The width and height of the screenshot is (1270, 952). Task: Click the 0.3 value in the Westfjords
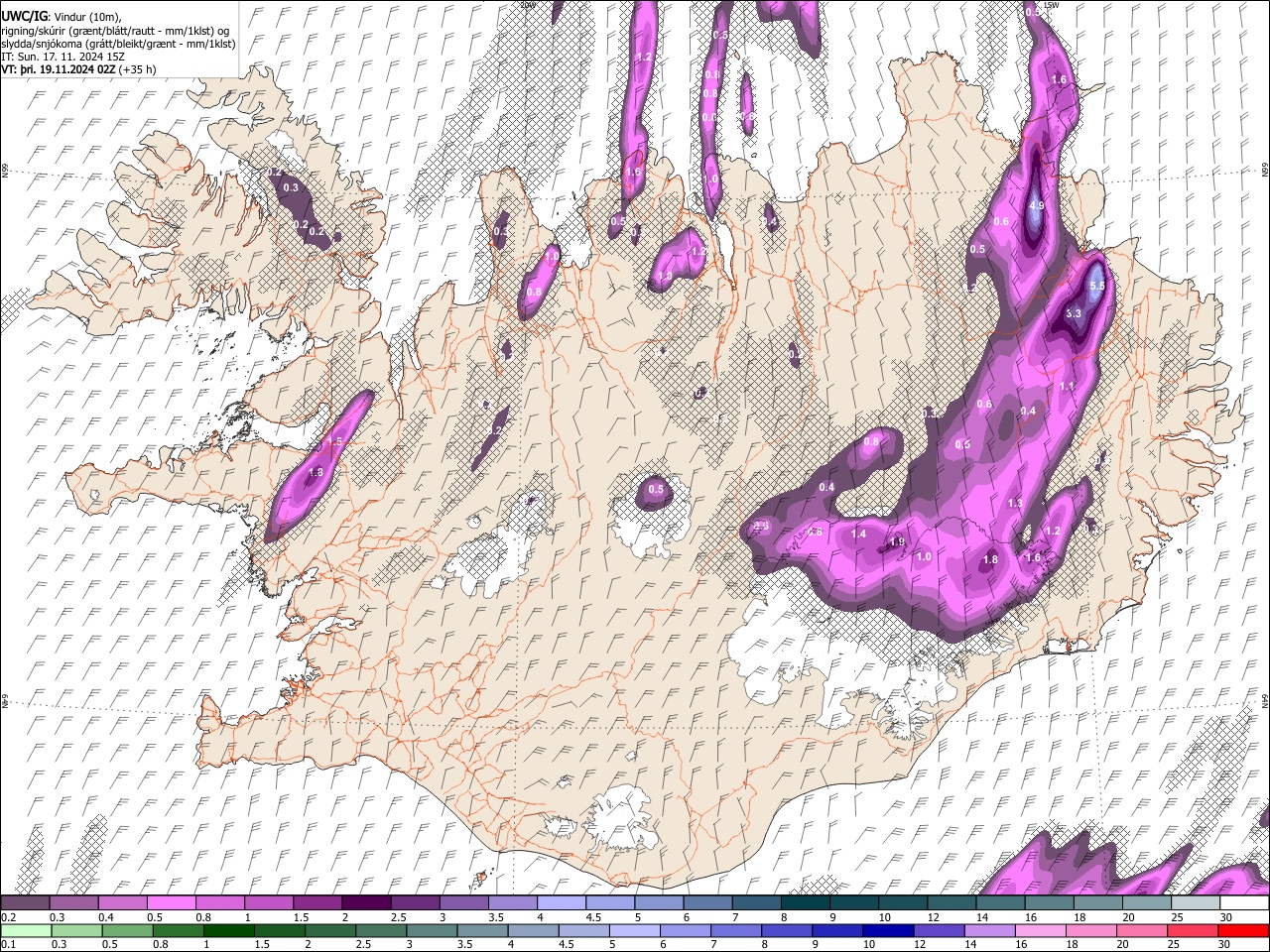[x=291, y=187]
